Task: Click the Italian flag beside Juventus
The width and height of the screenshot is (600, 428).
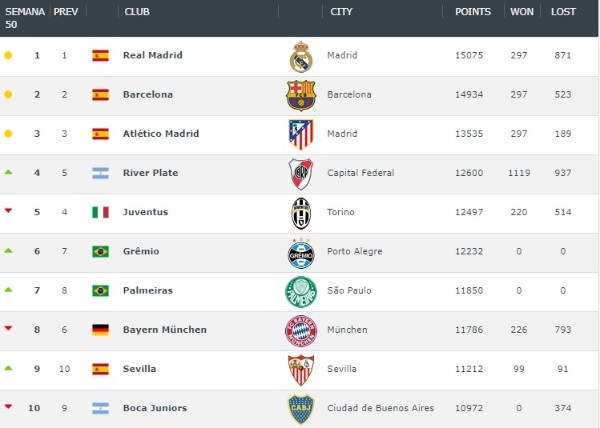Action: point(100,213)
